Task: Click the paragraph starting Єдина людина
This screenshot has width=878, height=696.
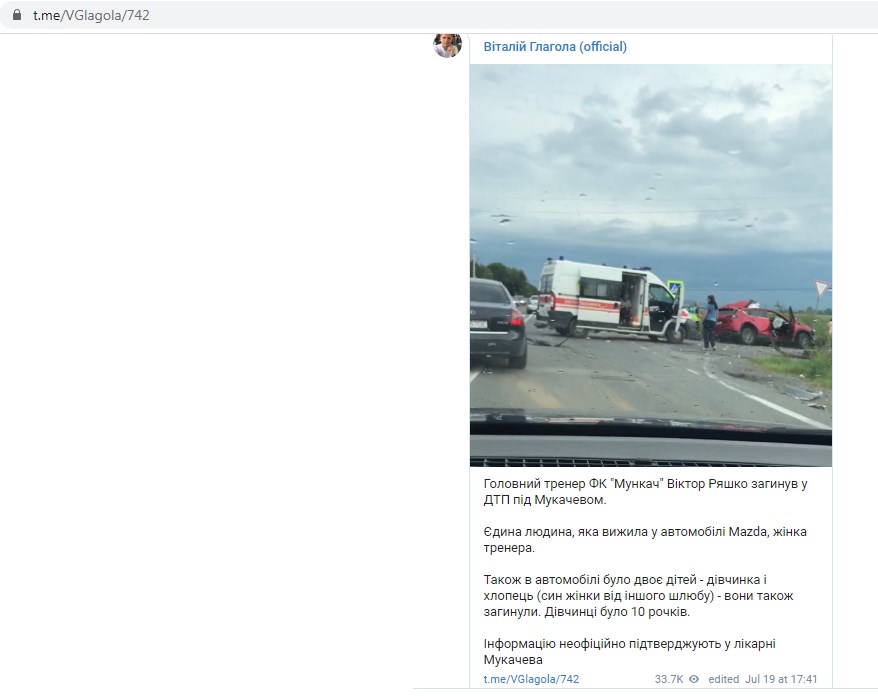Action: click(x=645, y=539)
